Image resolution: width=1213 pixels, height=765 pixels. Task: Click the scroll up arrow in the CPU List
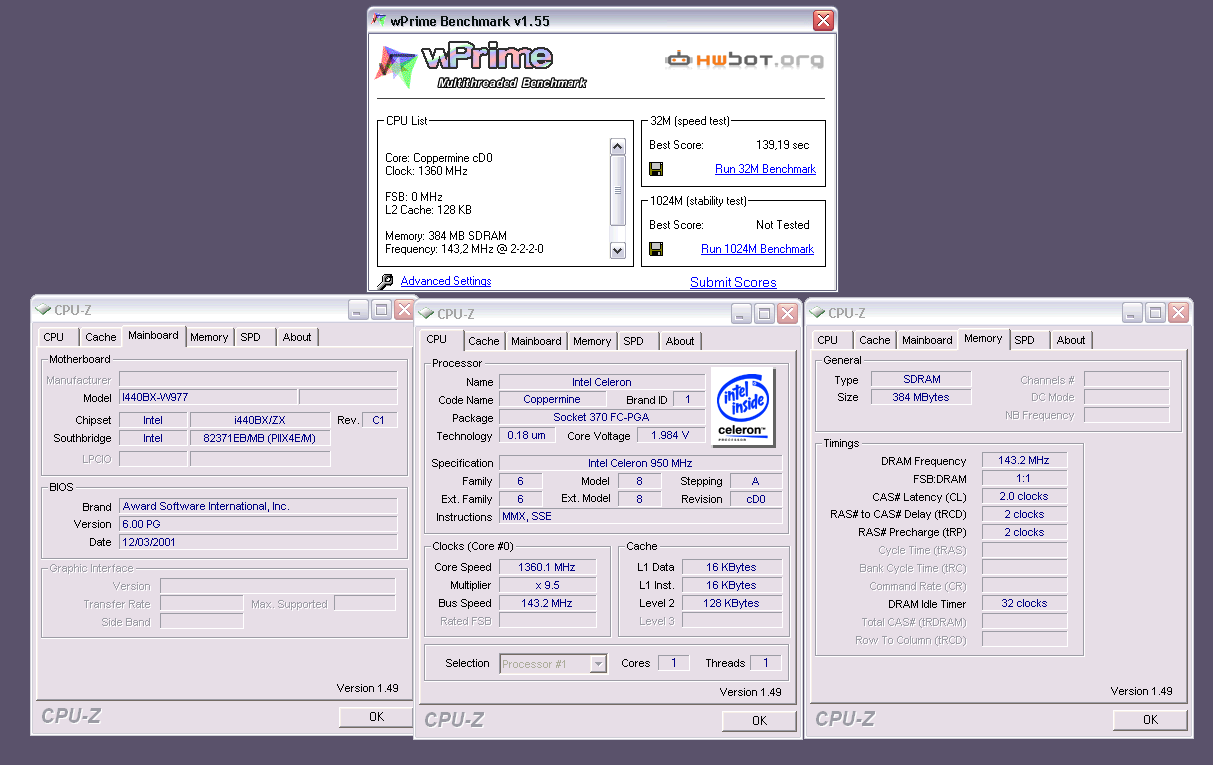point(617,147)
